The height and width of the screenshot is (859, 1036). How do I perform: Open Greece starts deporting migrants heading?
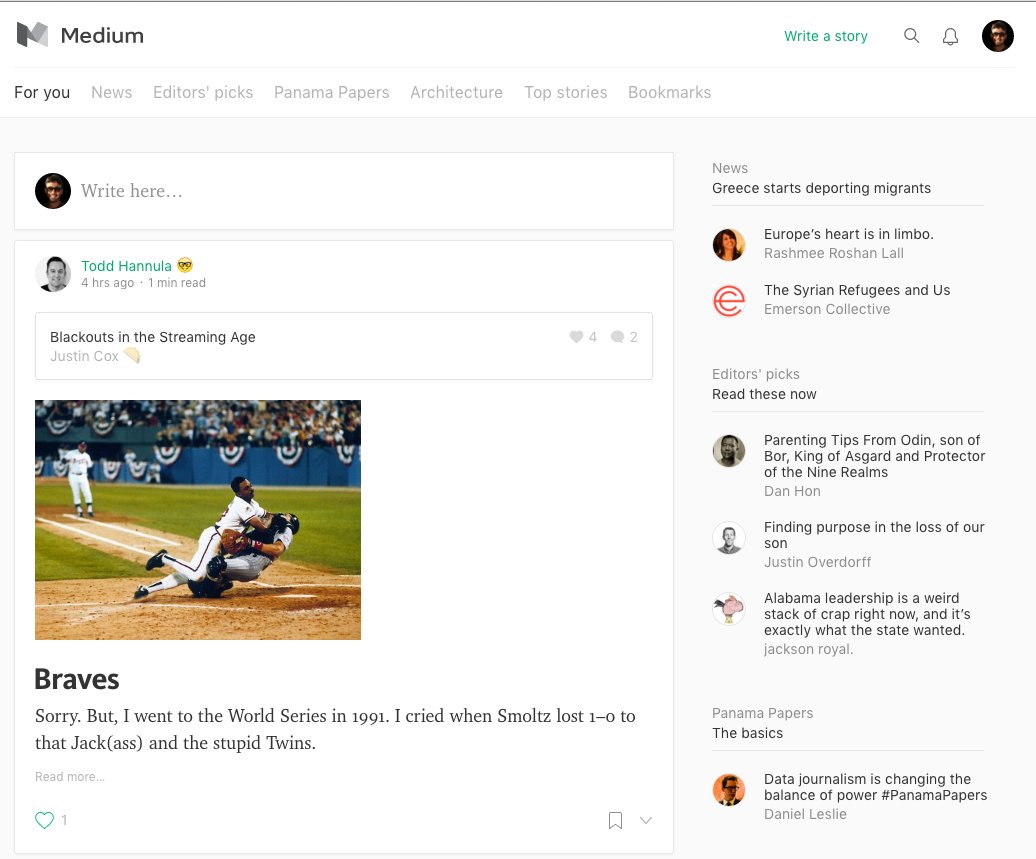pos(821,188)
